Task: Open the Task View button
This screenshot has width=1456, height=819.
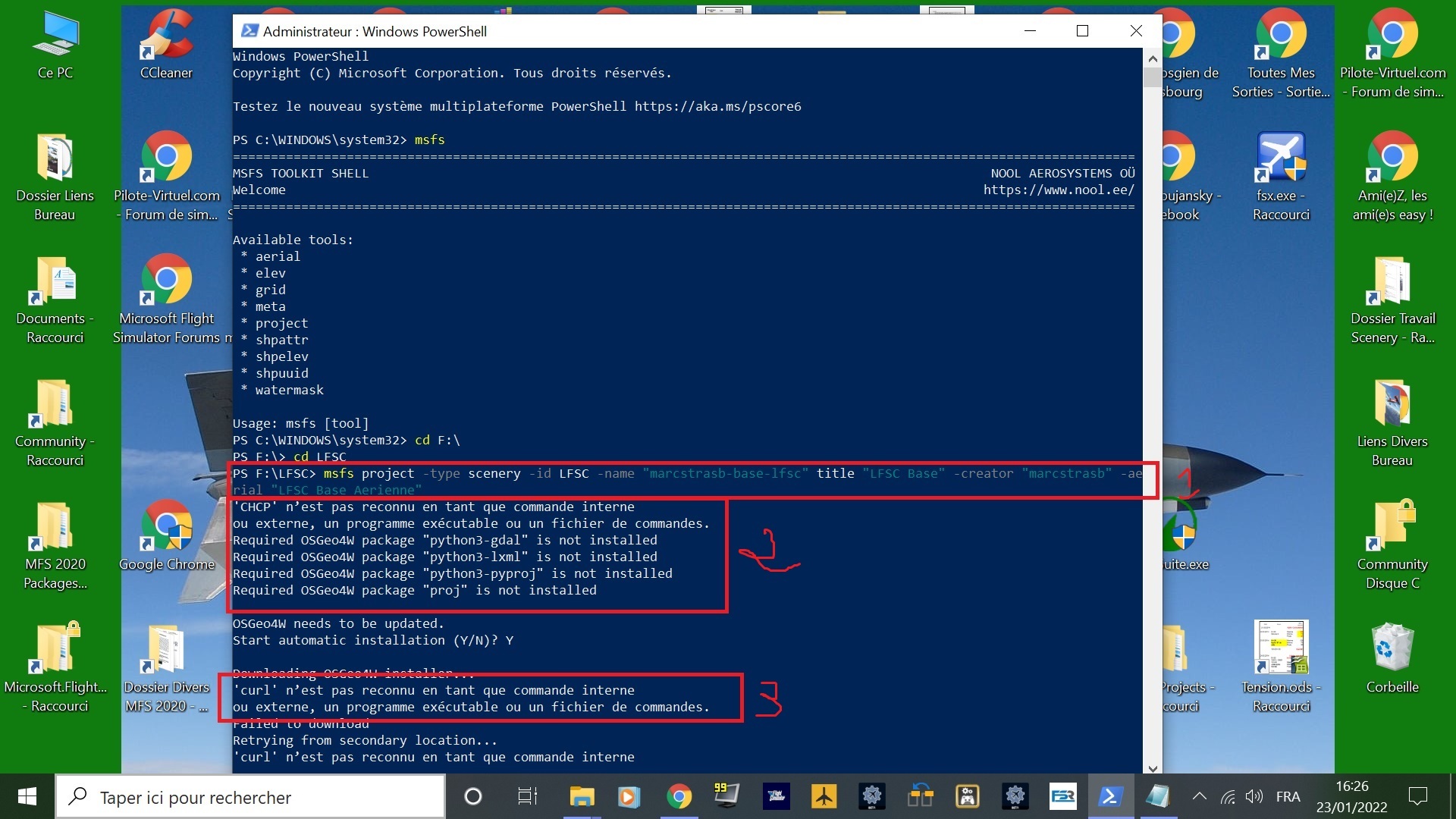Action: coord(527,796)
